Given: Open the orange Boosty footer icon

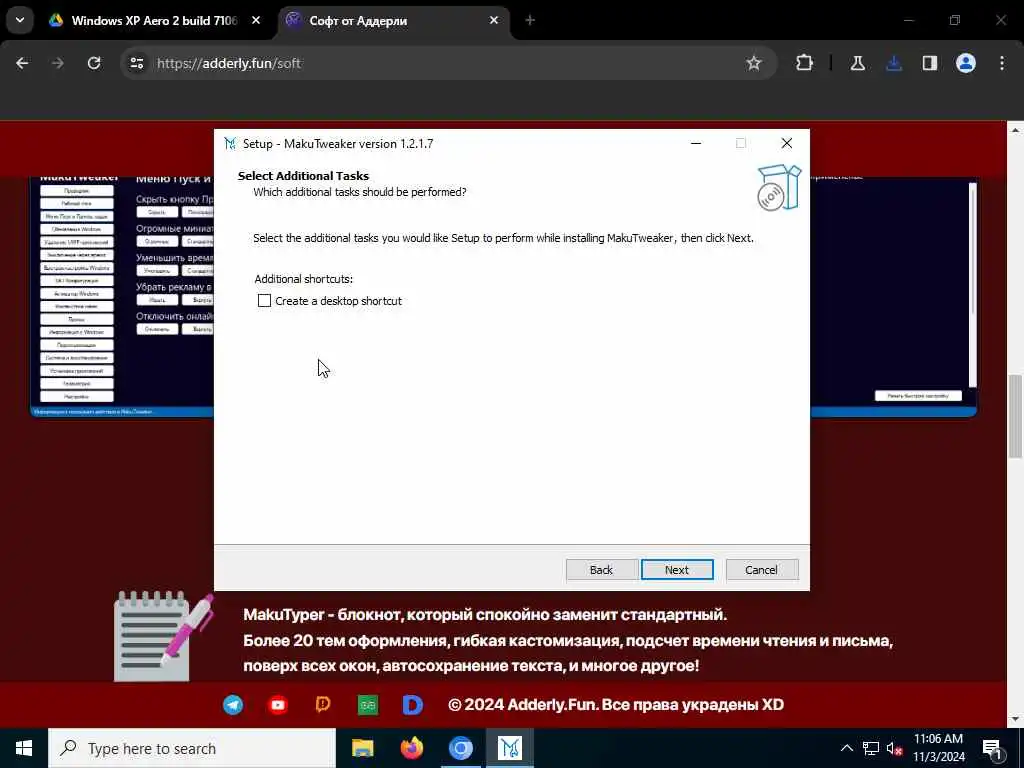Looking at the screenshot, I should coord(323,705).
